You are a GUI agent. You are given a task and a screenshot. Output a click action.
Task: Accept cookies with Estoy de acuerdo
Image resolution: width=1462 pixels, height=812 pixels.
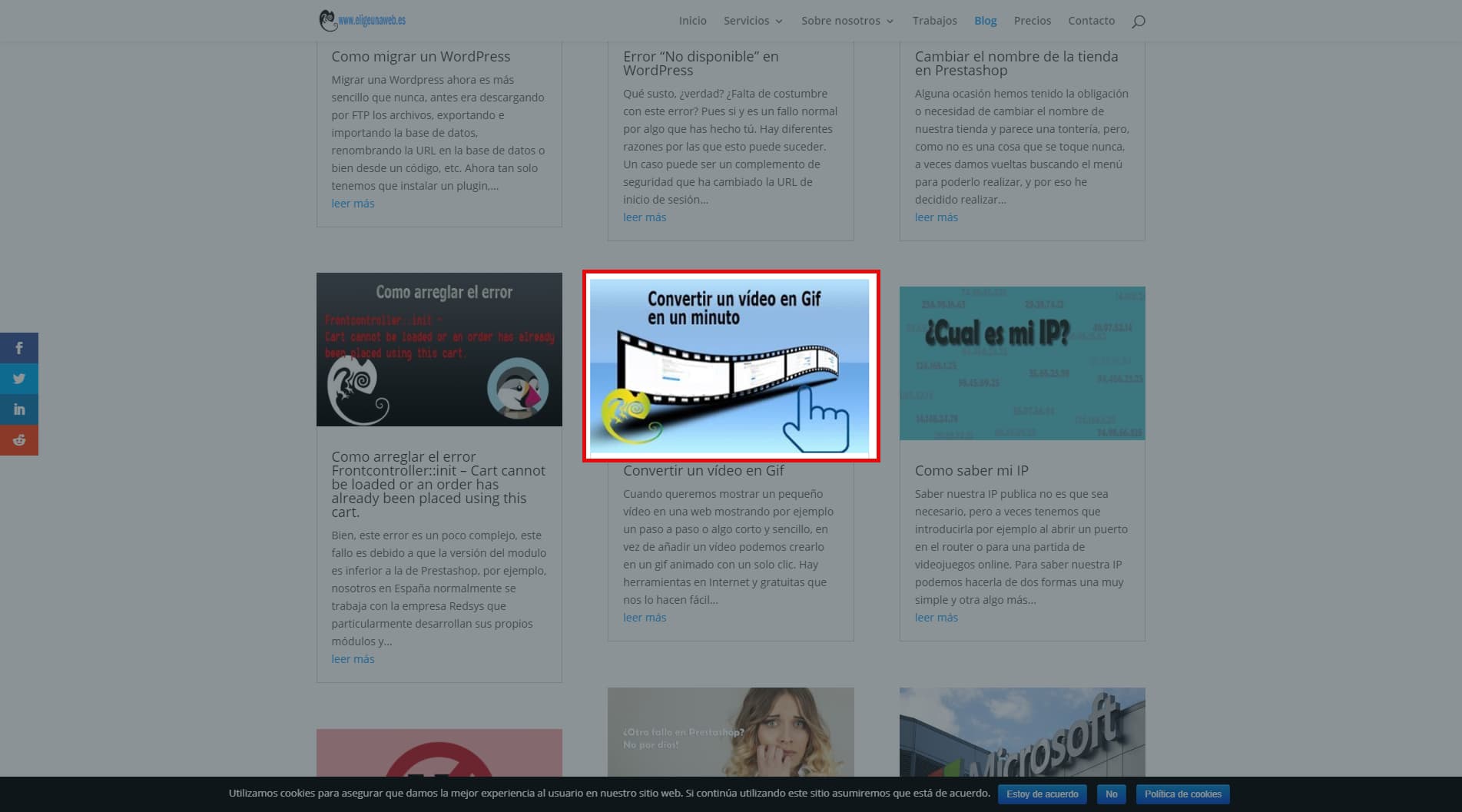[x=1042, y=794]
